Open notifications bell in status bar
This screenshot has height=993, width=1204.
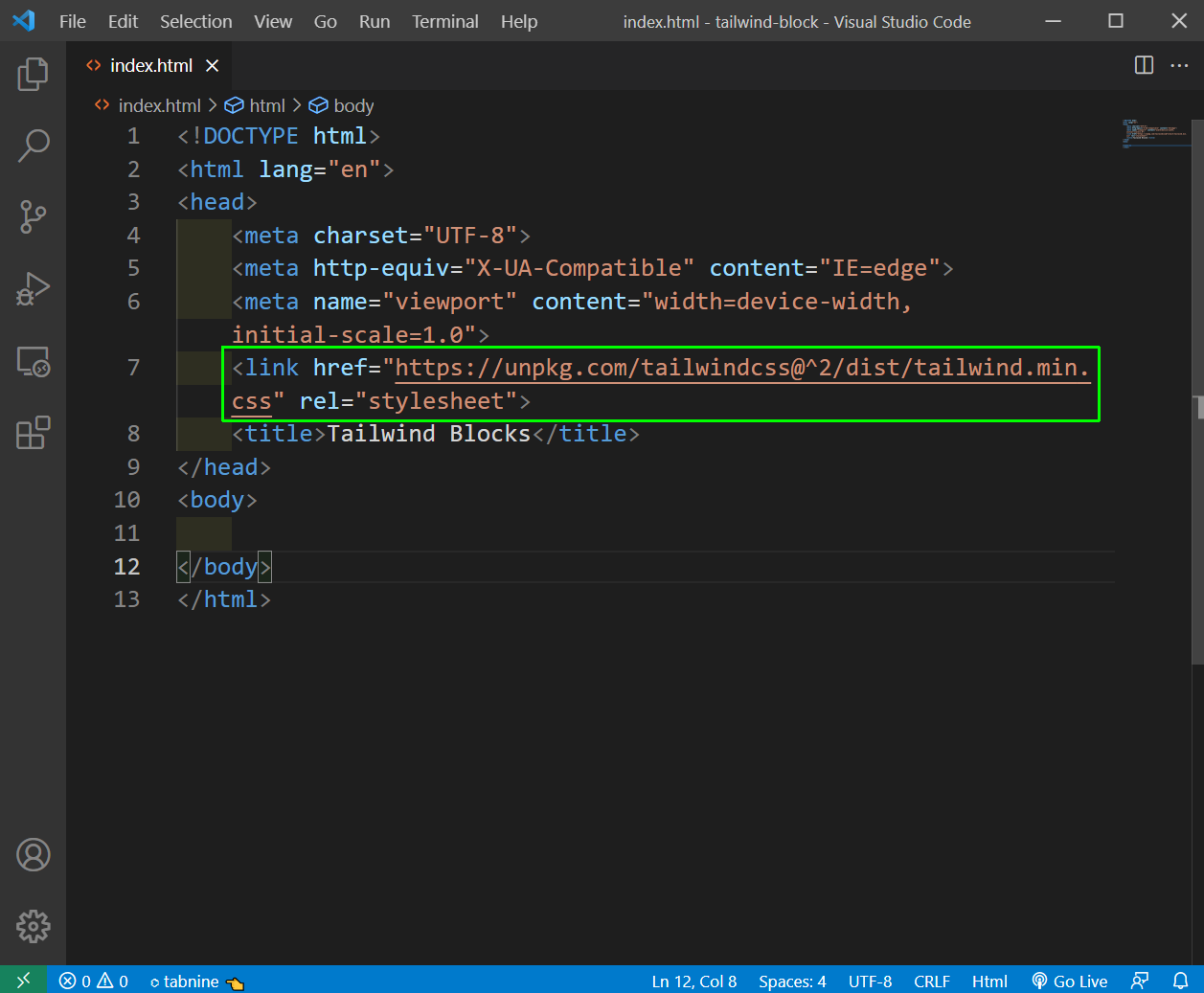pyautogui.click(x=1180, y=981)
